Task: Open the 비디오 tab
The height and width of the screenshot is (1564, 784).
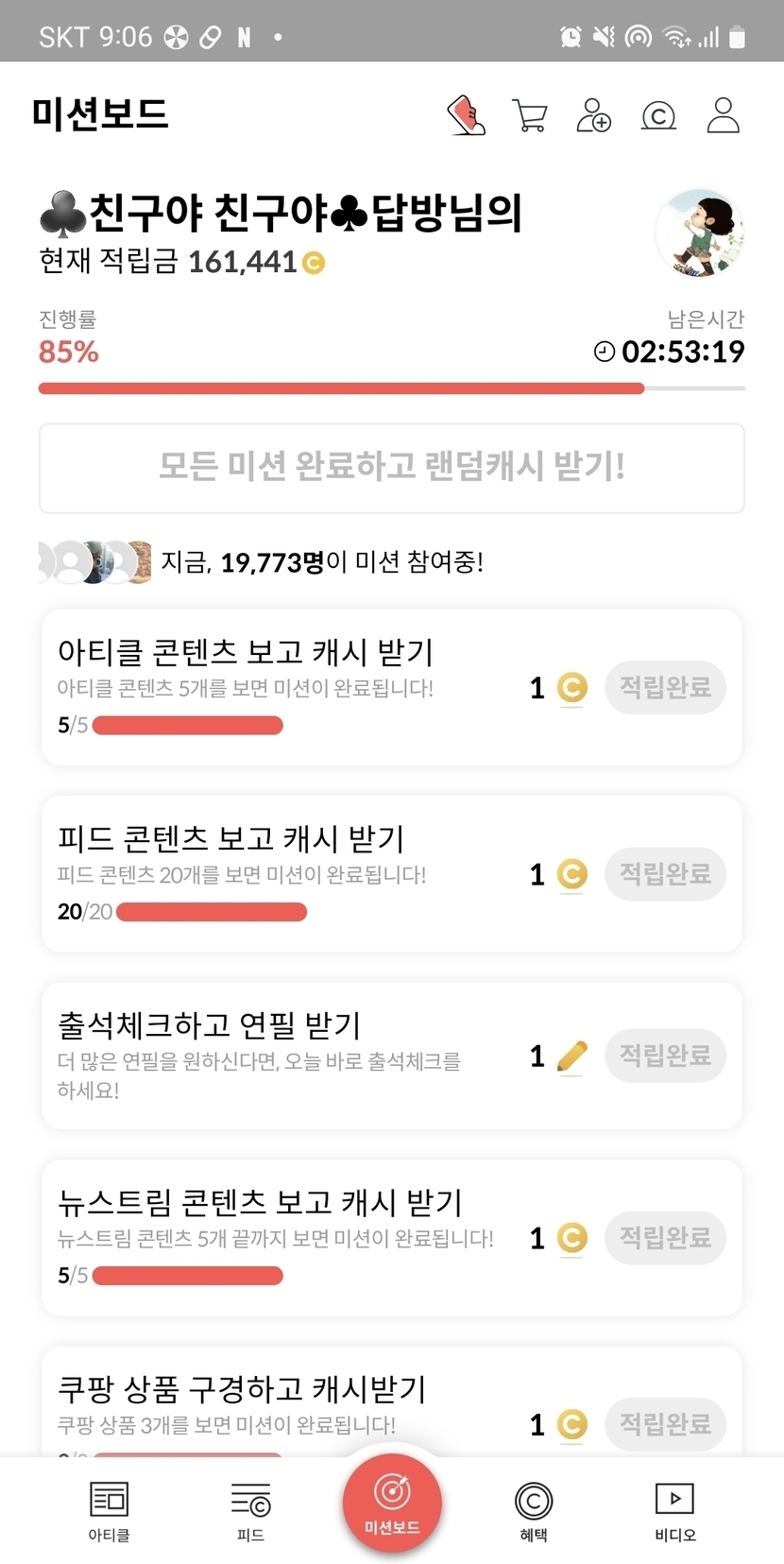Action: [x=674, y=1510]
